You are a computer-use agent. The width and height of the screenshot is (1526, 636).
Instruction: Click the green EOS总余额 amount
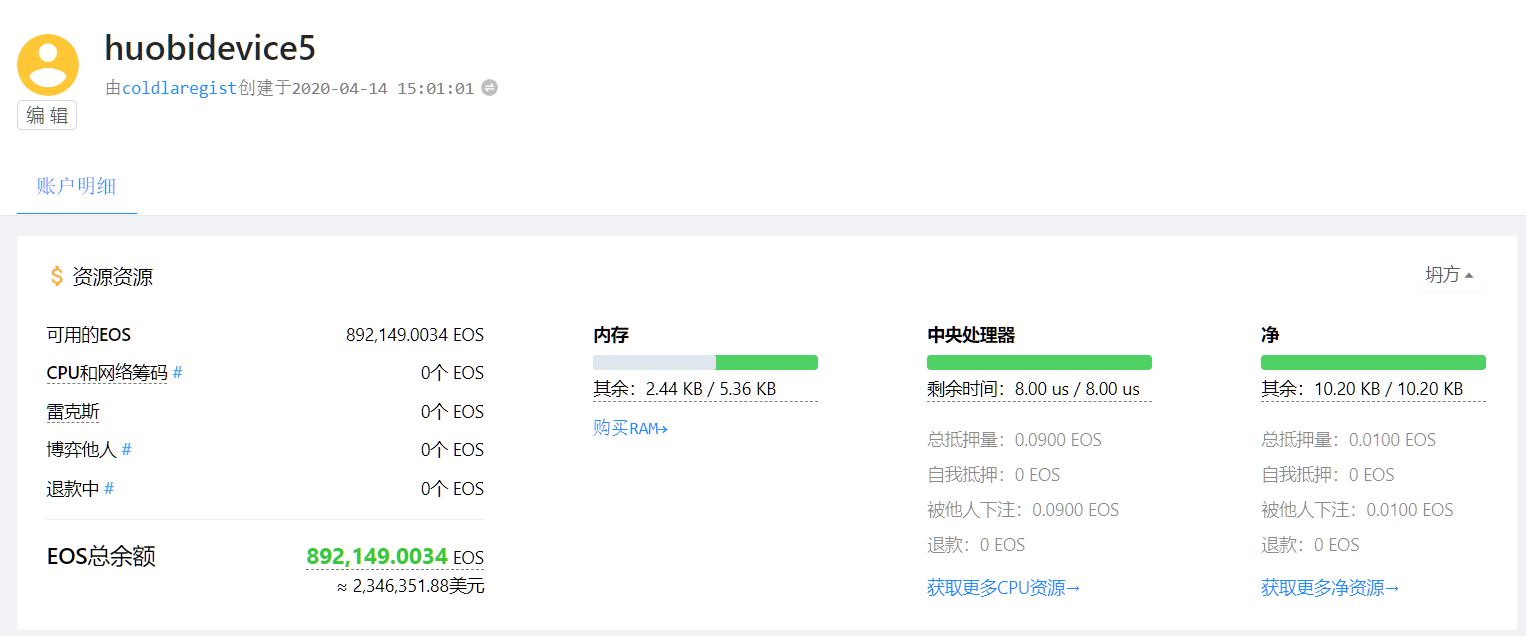[377, 557]
